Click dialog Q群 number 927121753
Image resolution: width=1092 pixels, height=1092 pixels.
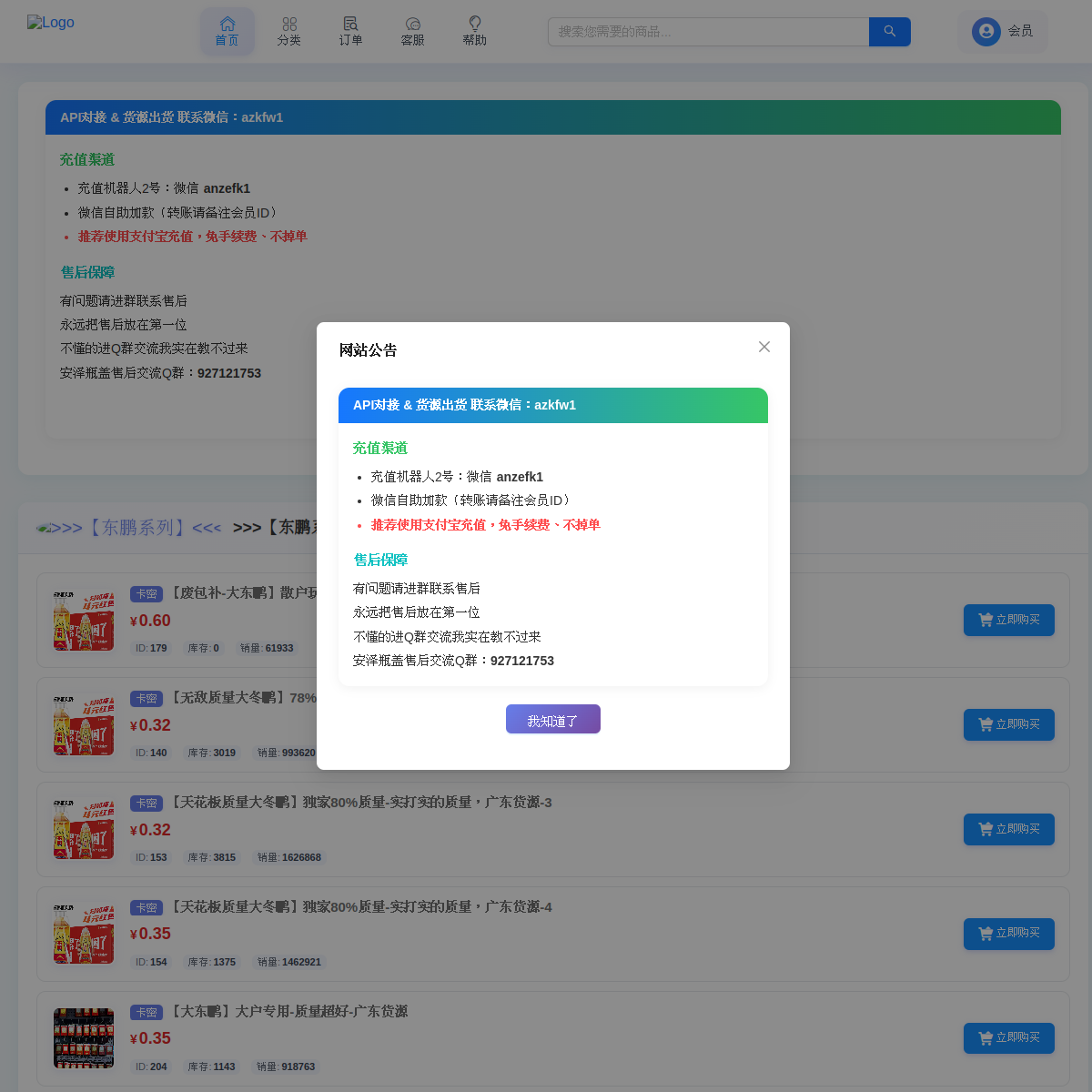(x=522, y=661)
